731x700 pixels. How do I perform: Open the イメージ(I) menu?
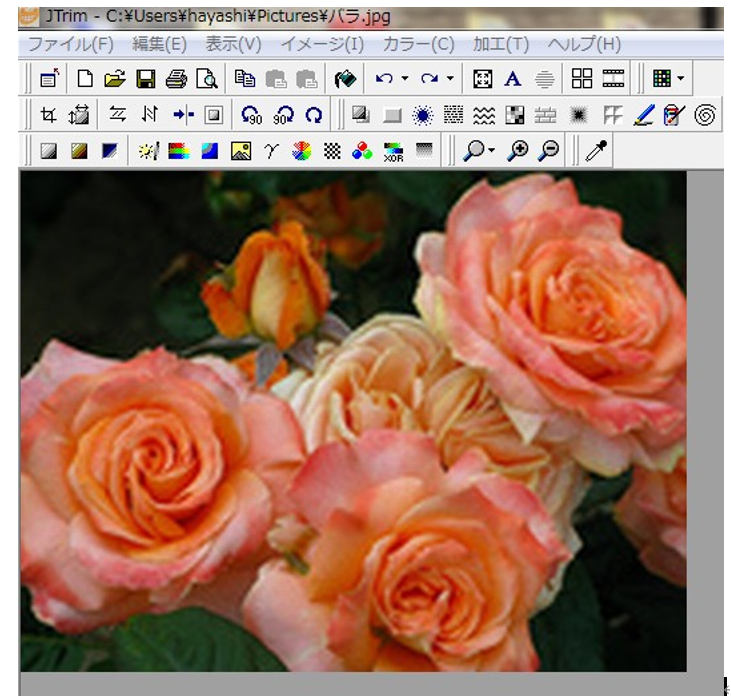[x=322, y=45]
